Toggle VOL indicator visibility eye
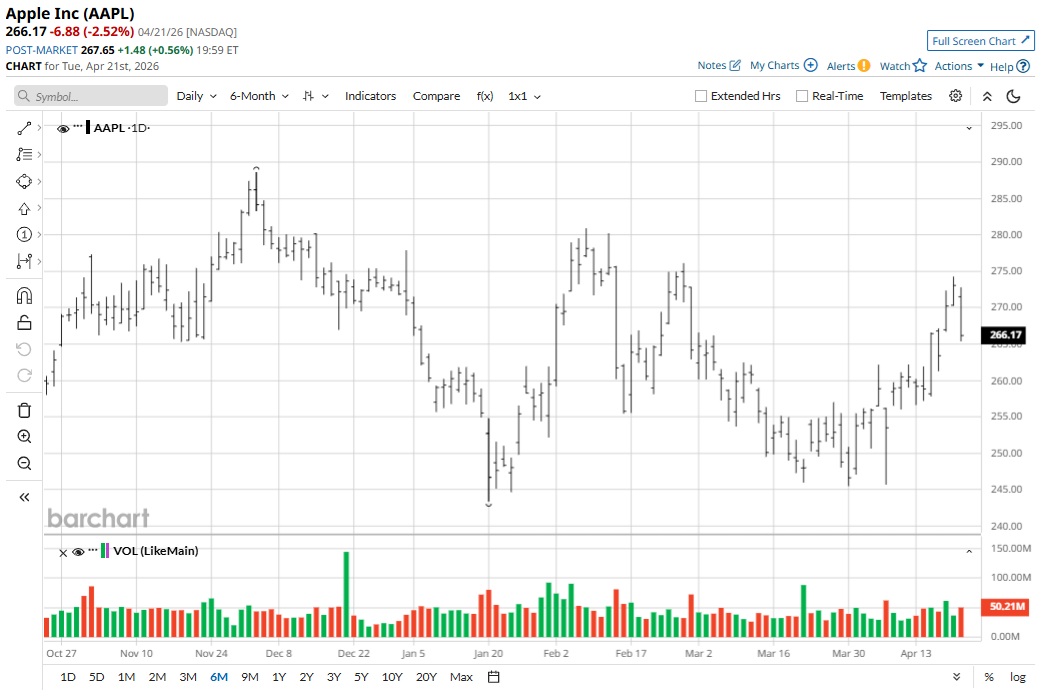The height and width of the screenshot is (697, 1059). 78,552
